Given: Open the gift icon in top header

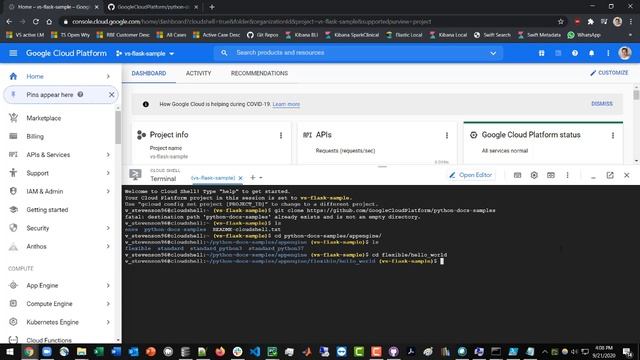Looking at the screenshot, I should (x=542, y=53).
